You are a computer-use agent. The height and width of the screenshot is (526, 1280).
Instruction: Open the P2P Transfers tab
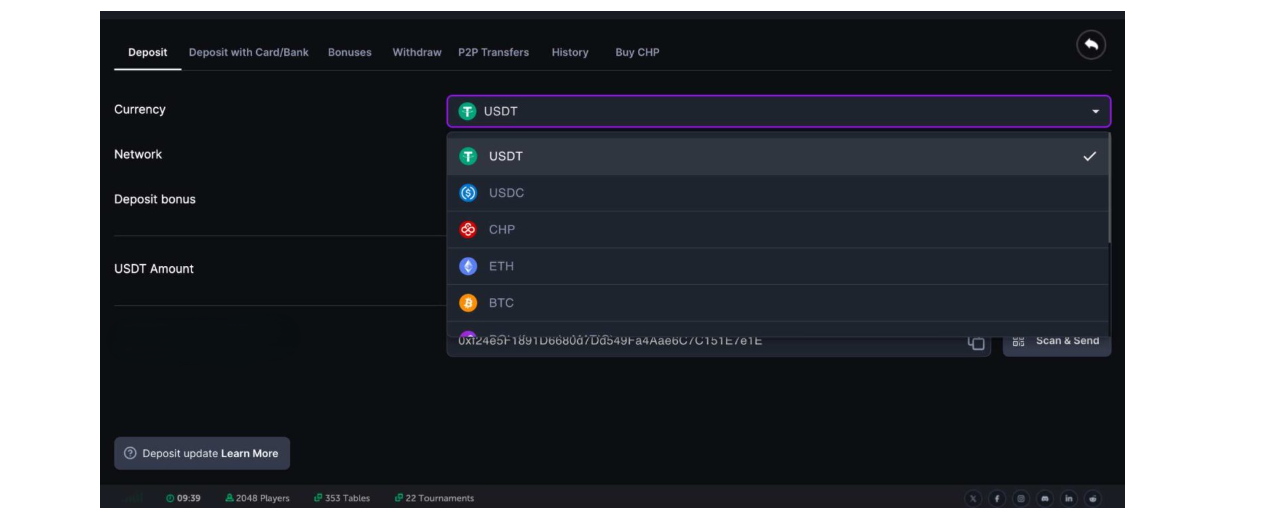click(493, 52)
